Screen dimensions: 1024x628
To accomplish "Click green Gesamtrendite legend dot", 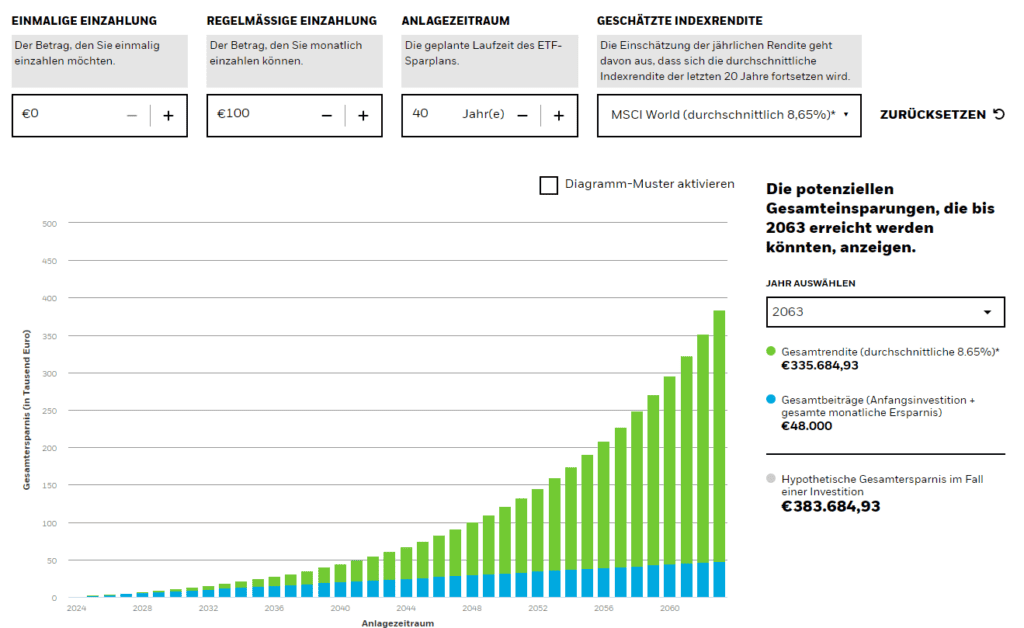I will (771, 351).
